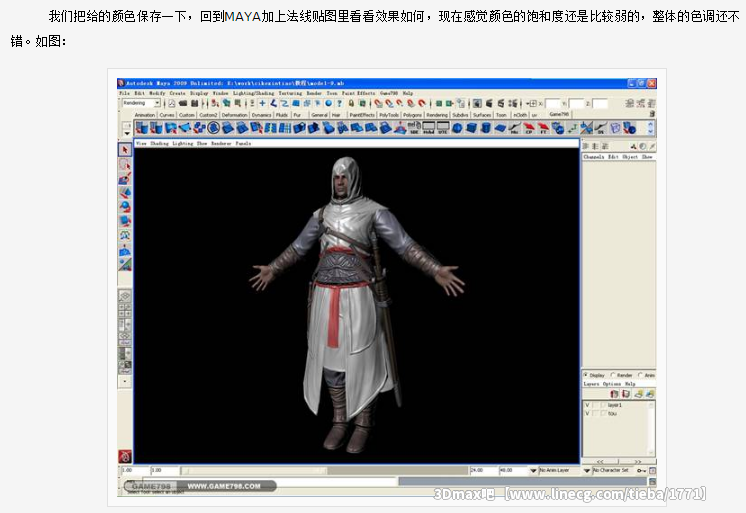Click the Universal Manipulator tool icon
The image size is (746, 513).
pos(125,236)
